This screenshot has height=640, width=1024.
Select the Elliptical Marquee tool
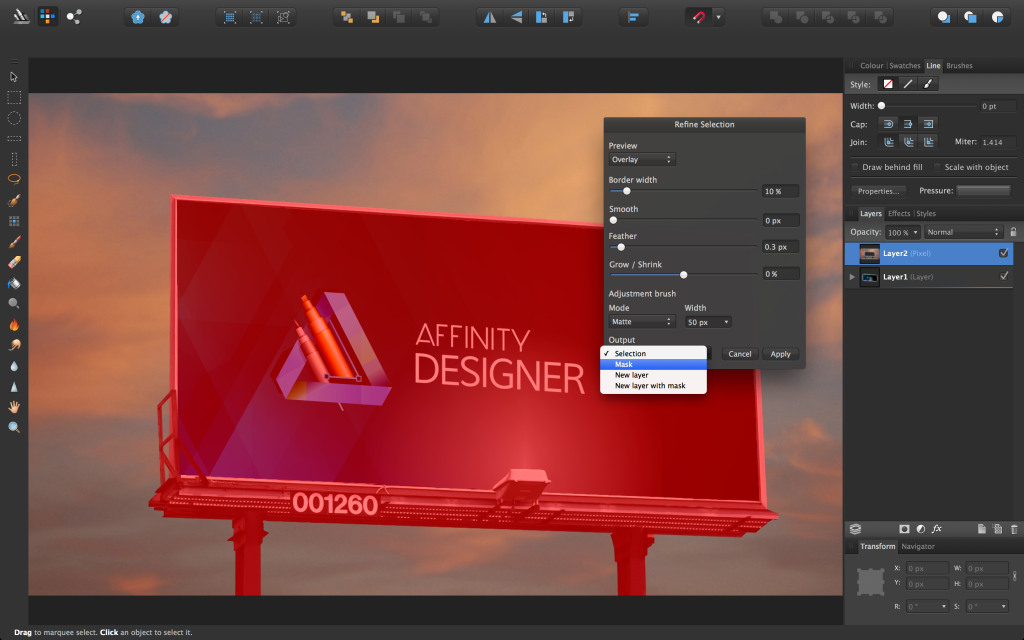14,118
